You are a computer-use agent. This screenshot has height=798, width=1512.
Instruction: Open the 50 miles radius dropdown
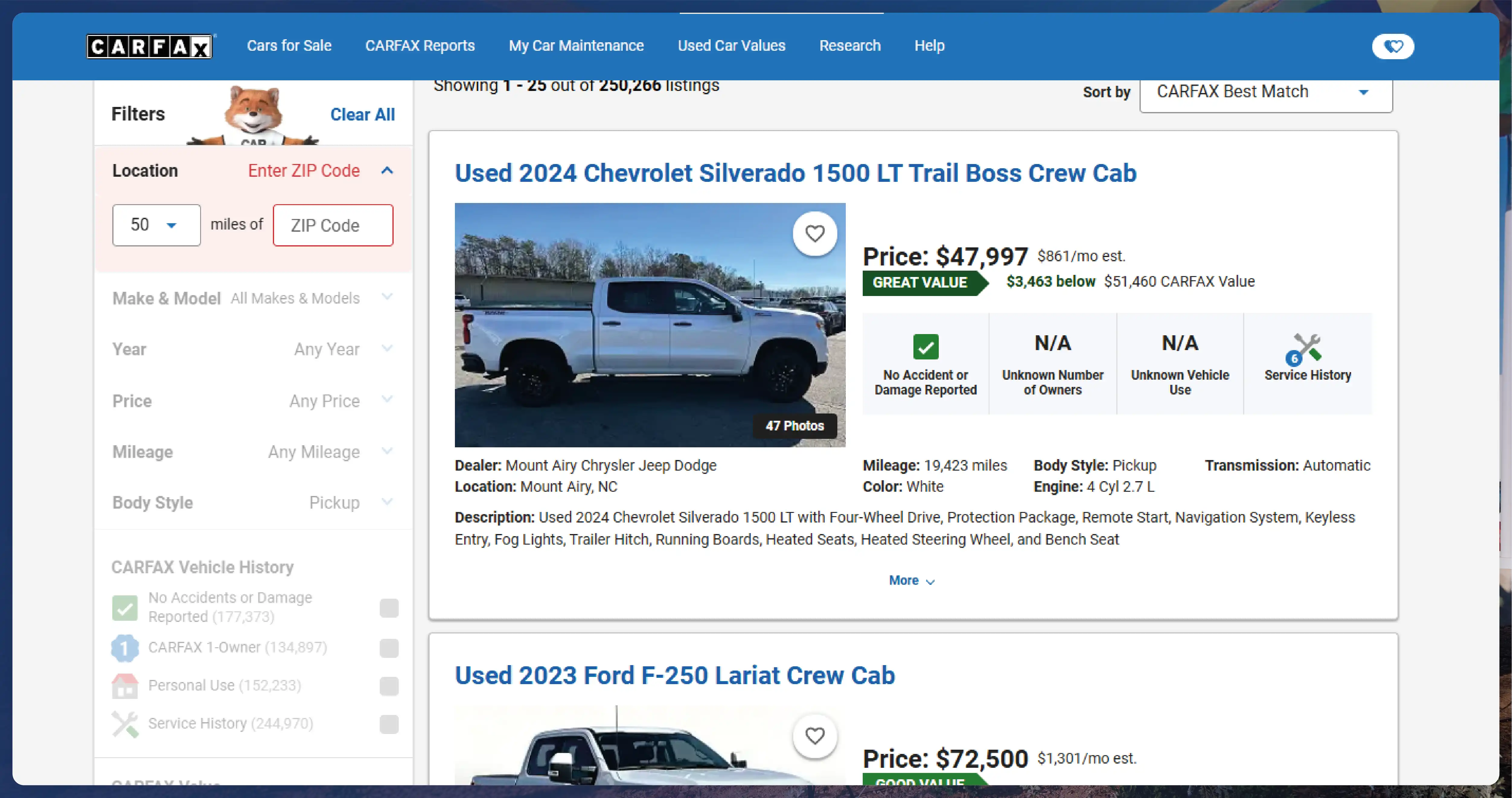(156, 225)
